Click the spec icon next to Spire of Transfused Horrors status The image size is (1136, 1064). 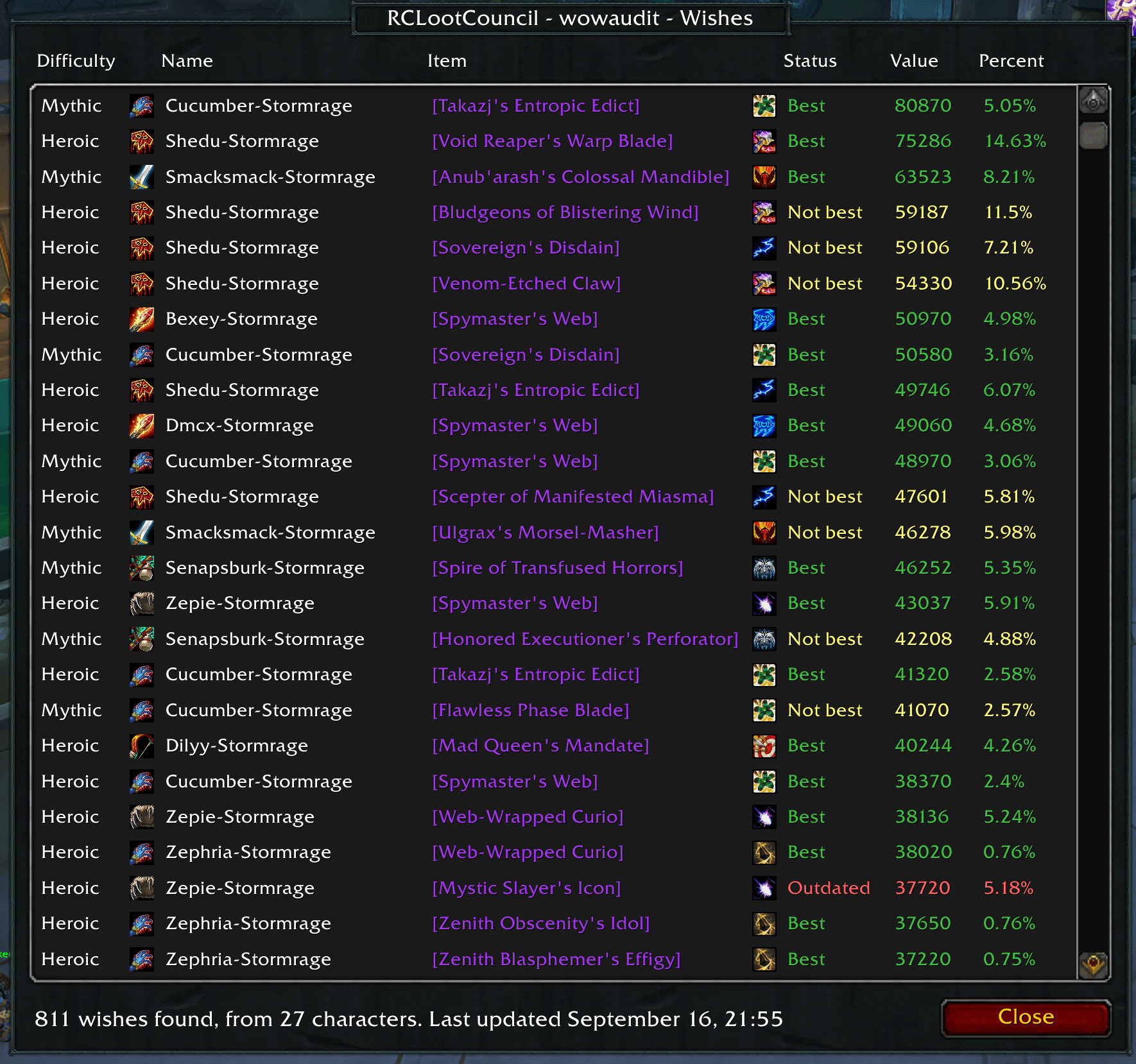[x=764, y=568]
